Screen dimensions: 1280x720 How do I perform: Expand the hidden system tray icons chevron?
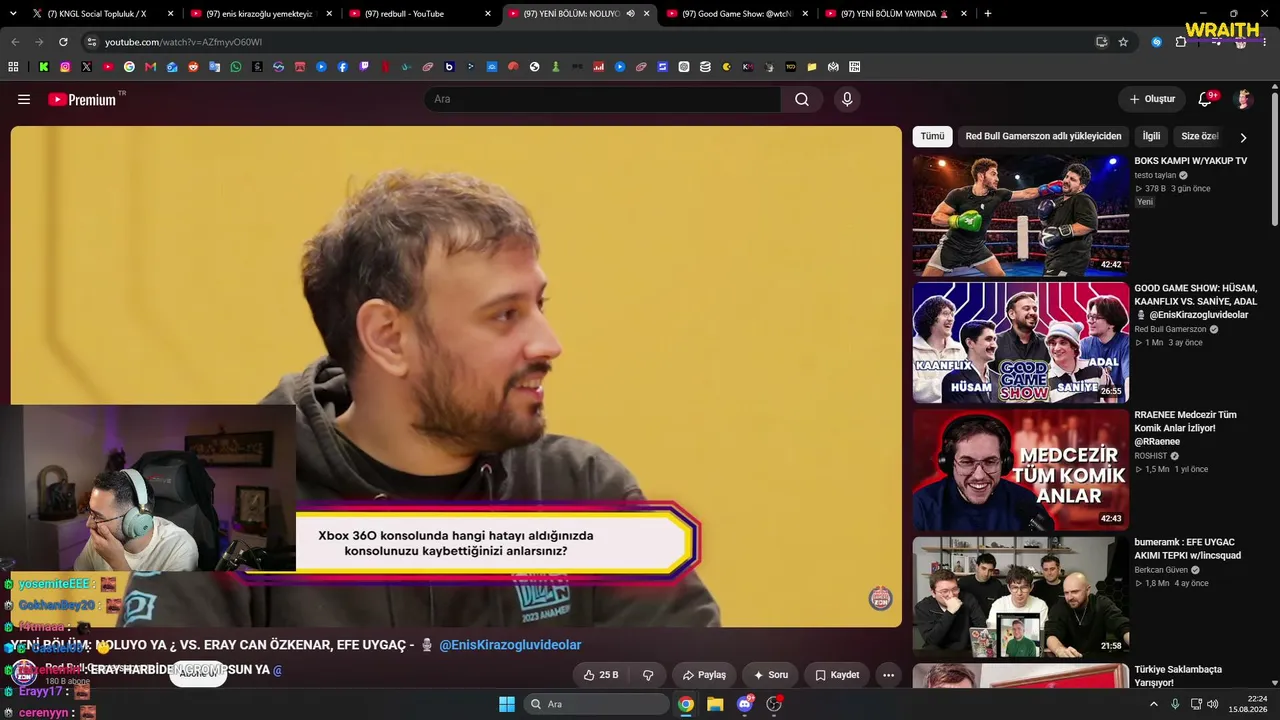(x=1154, y=704)
